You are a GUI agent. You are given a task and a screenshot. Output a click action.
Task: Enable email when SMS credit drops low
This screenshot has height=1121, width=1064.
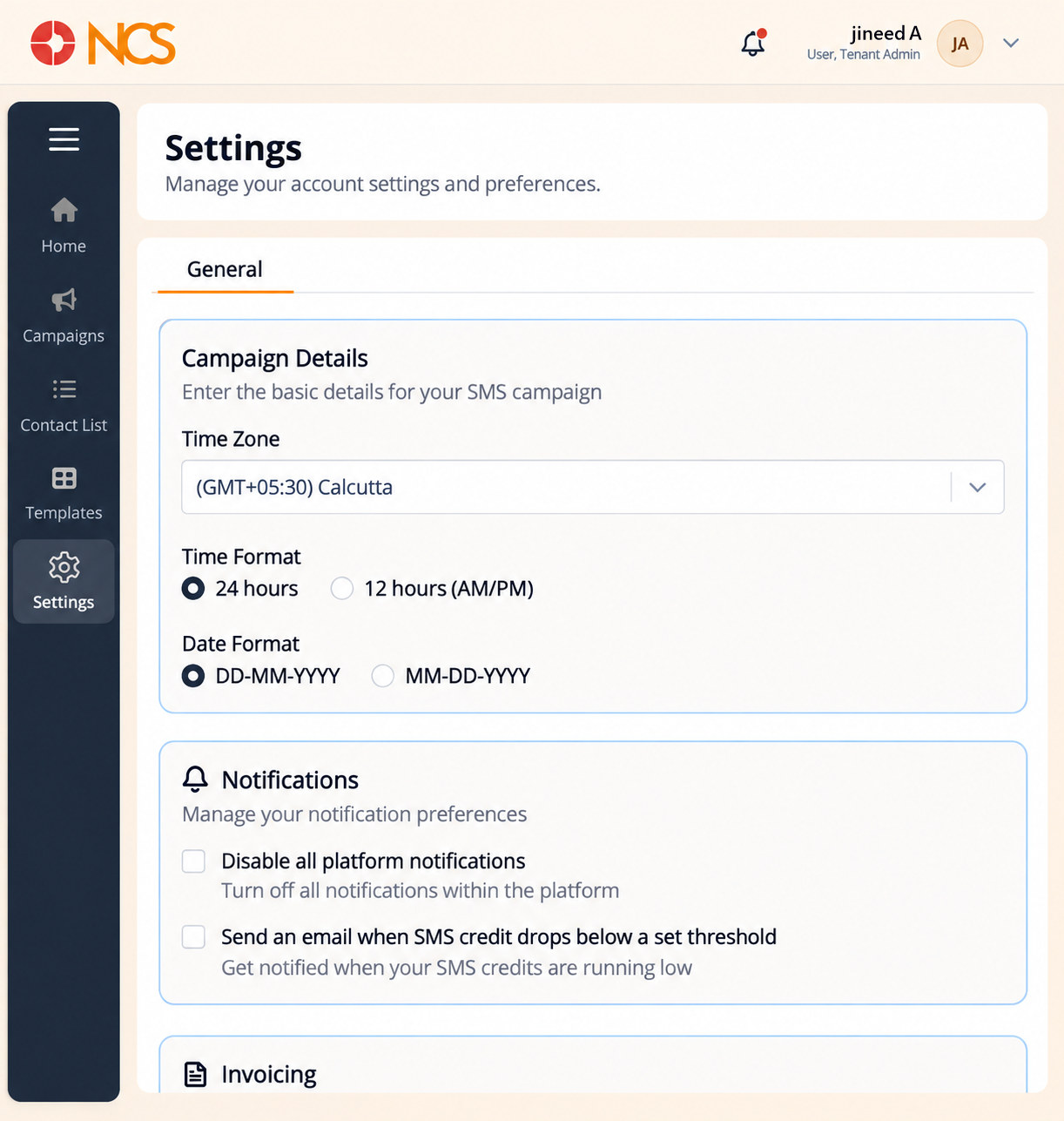193,936
